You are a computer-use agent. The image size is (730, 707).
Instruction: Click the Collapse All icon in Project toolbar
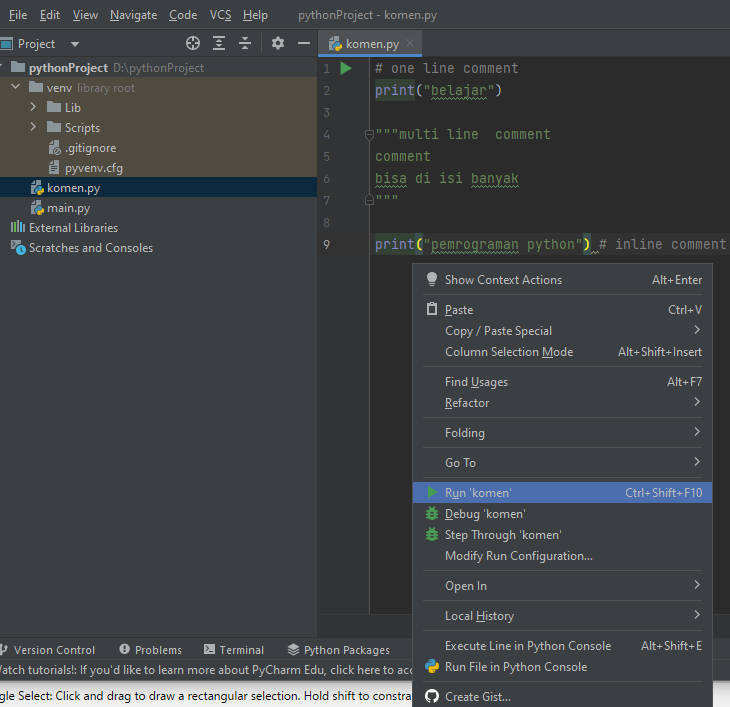tap(245, 43)
